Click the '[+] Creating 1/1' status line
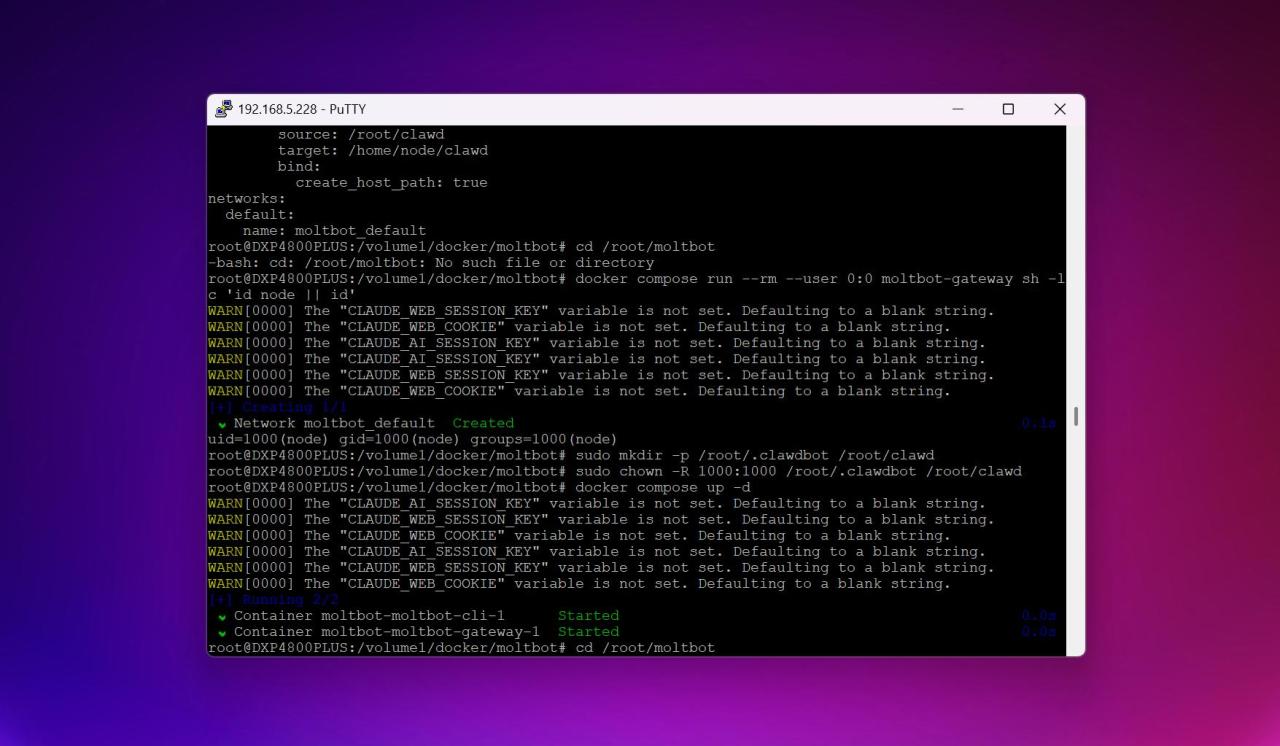This screenshot has width=1280, height=746. 278,407
